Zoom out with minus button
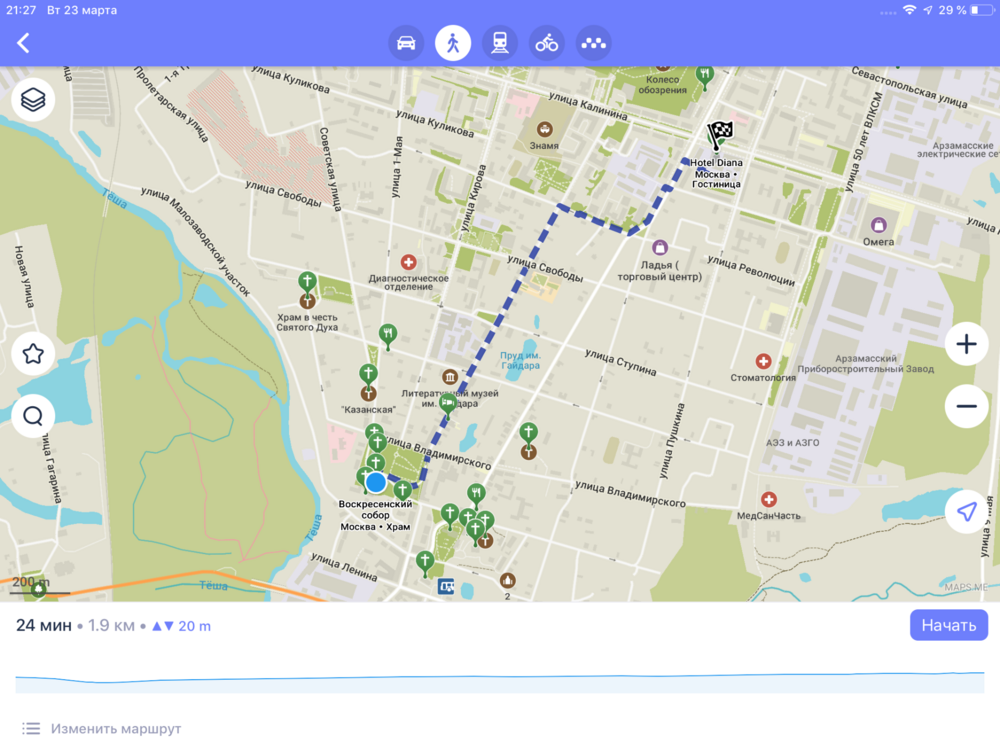The width and height of the screenshot is (1000, 750). click(x=966, y=406)
